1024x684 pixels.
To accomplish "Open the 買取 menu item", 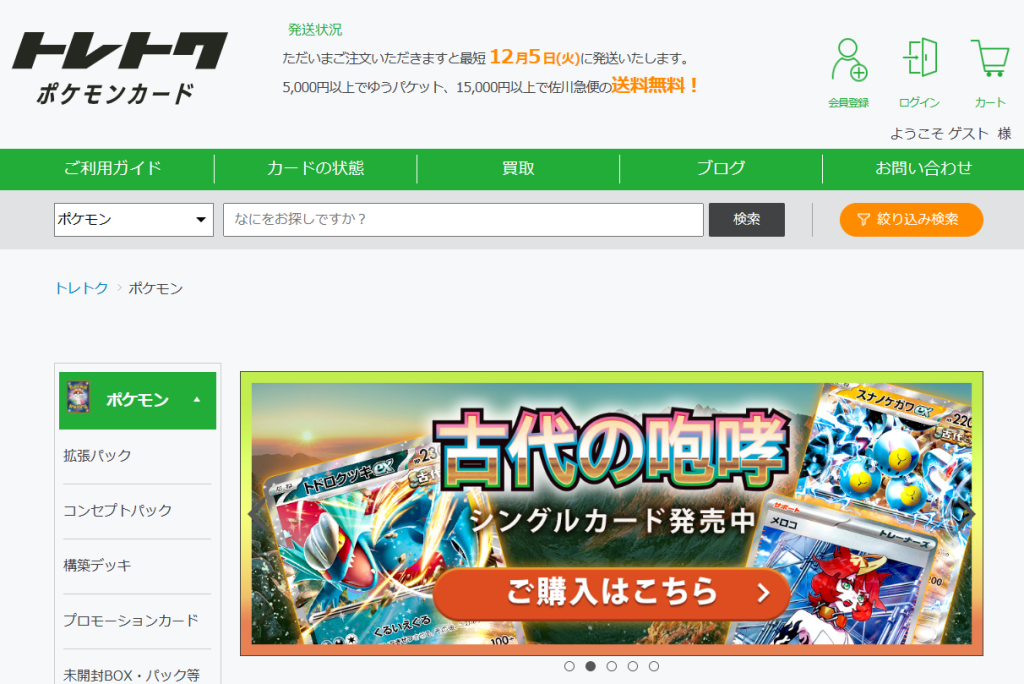I will pyautogui.click(x=518, y=168).
